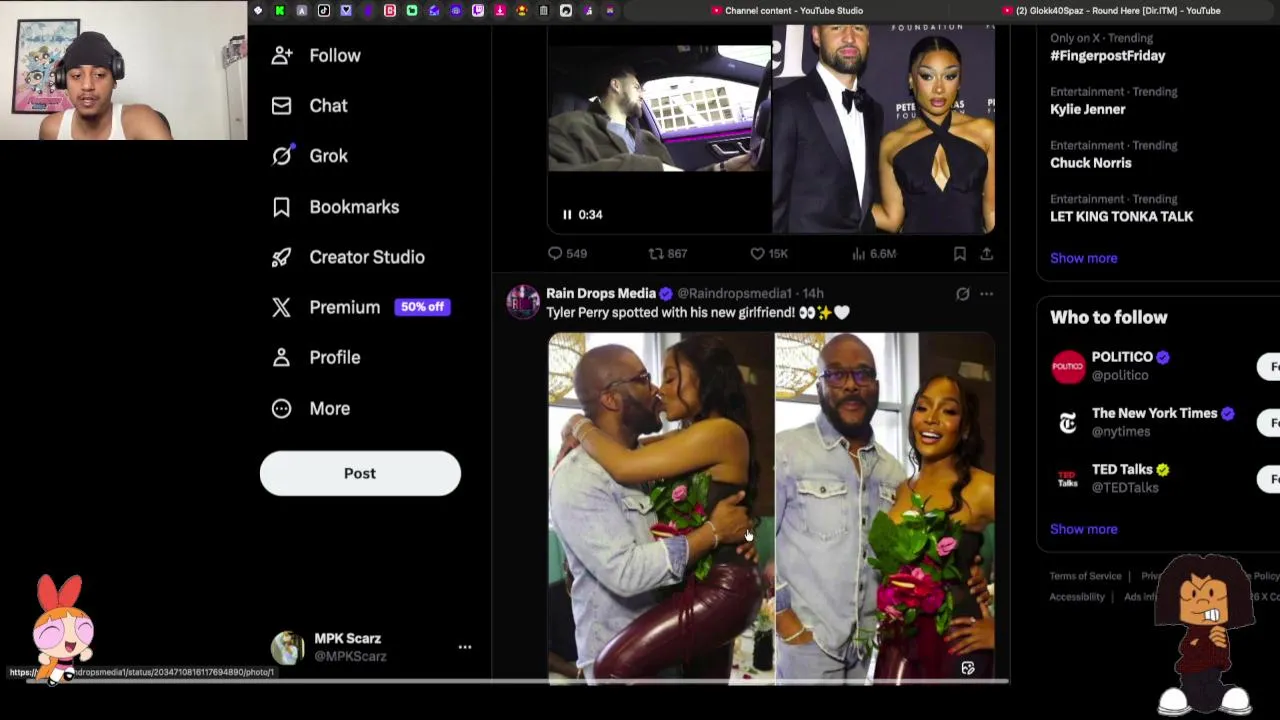This screenshot has width=1280, height=720.
Task: Click Grok icon on Rain Drops Media post
Action: 962,294
